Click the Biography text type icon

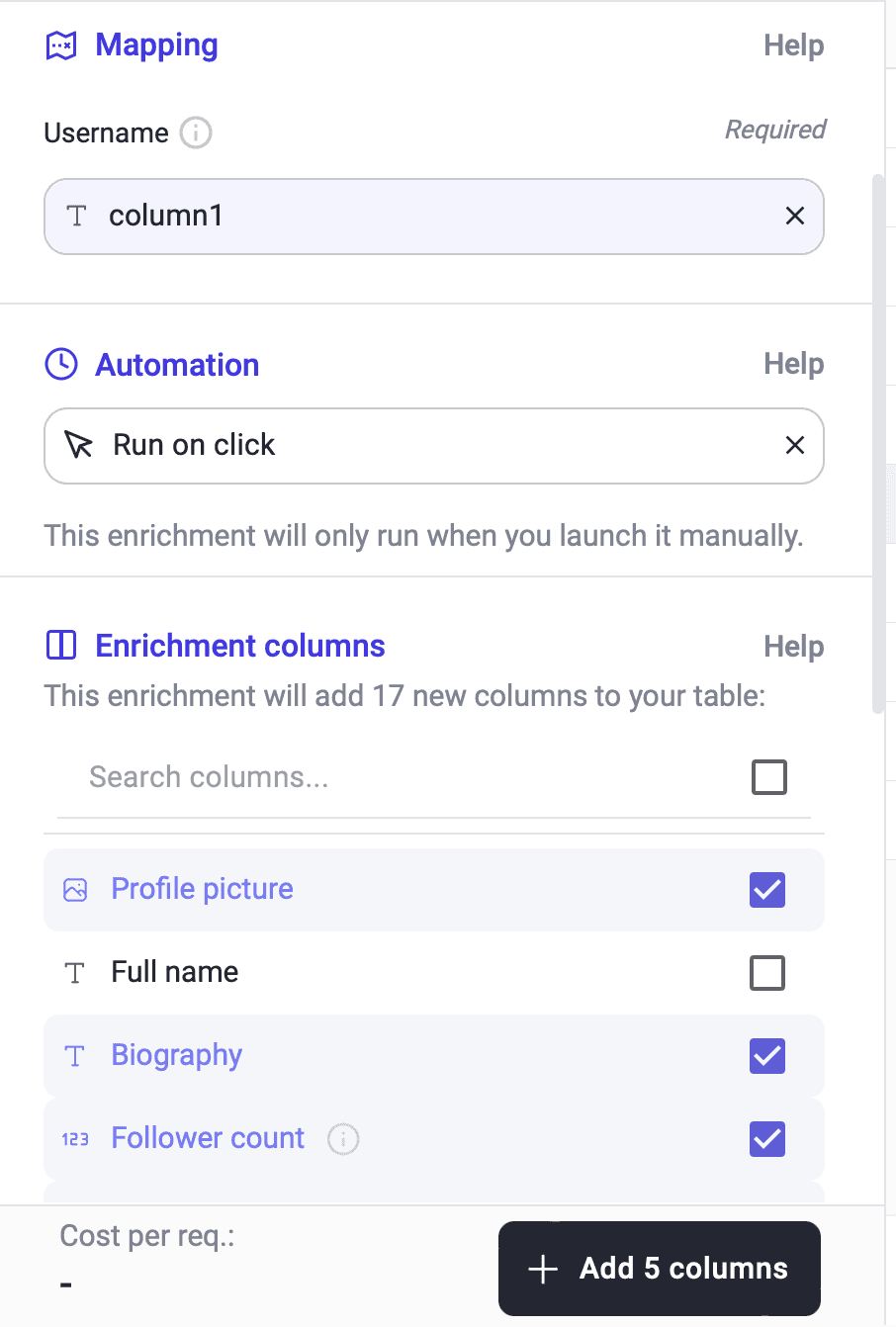point(75,1056)
